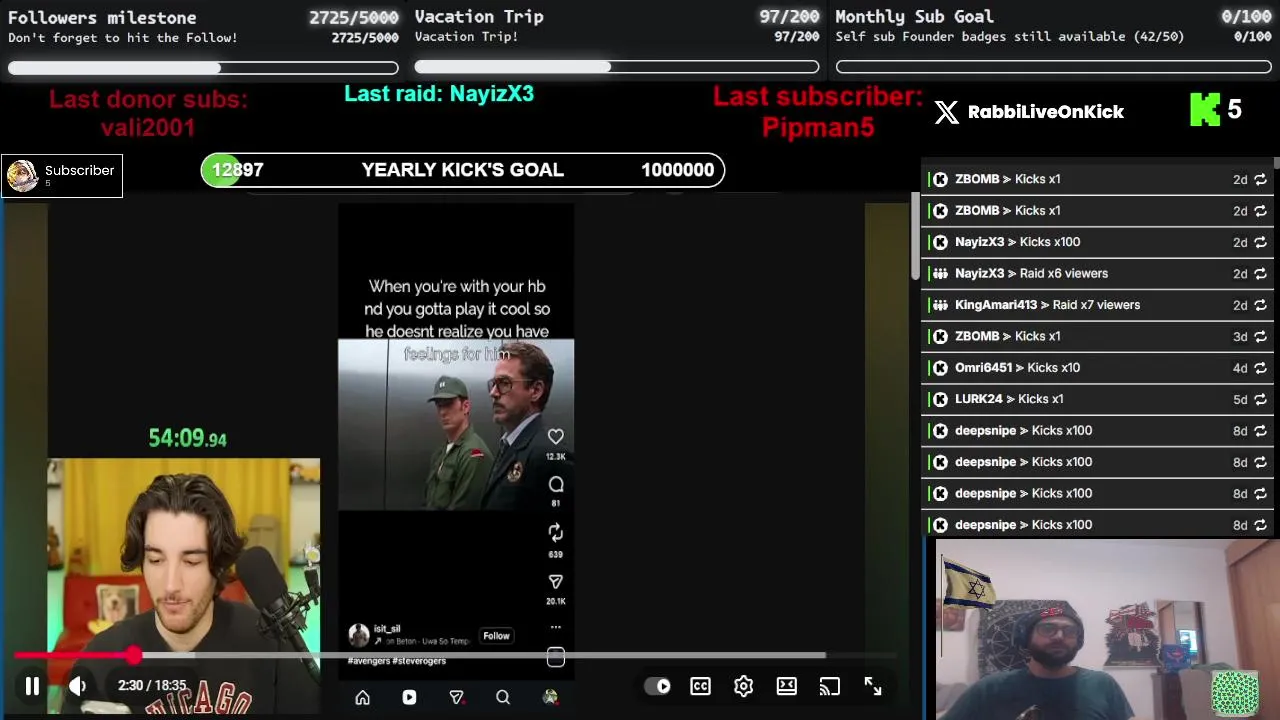Select KingAmari413 Raid x7 viewers row
1280x720 pixels.
point(1097,305)
